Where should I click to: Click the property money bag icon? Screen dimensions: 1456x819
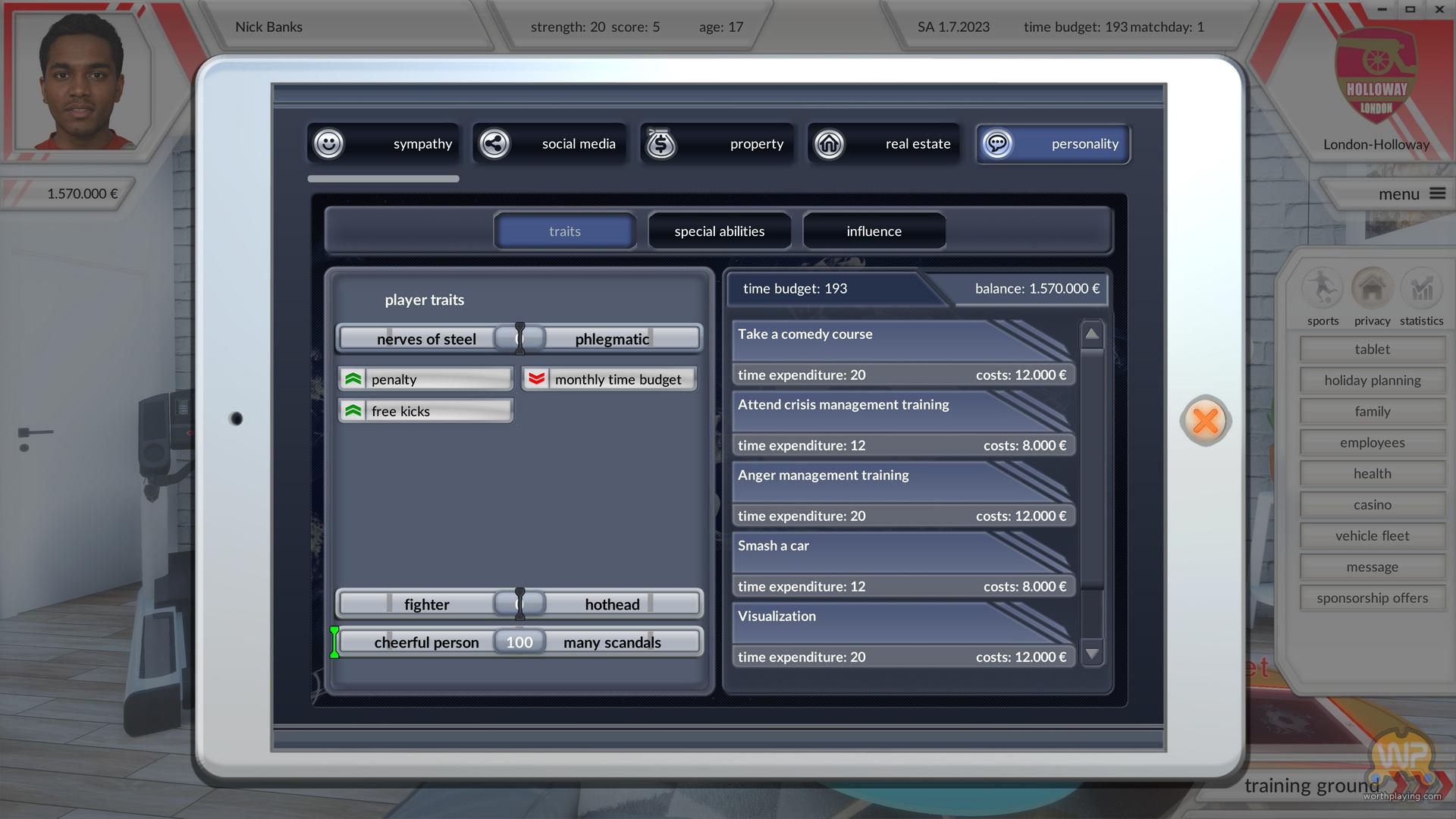(x=661, y=143)
